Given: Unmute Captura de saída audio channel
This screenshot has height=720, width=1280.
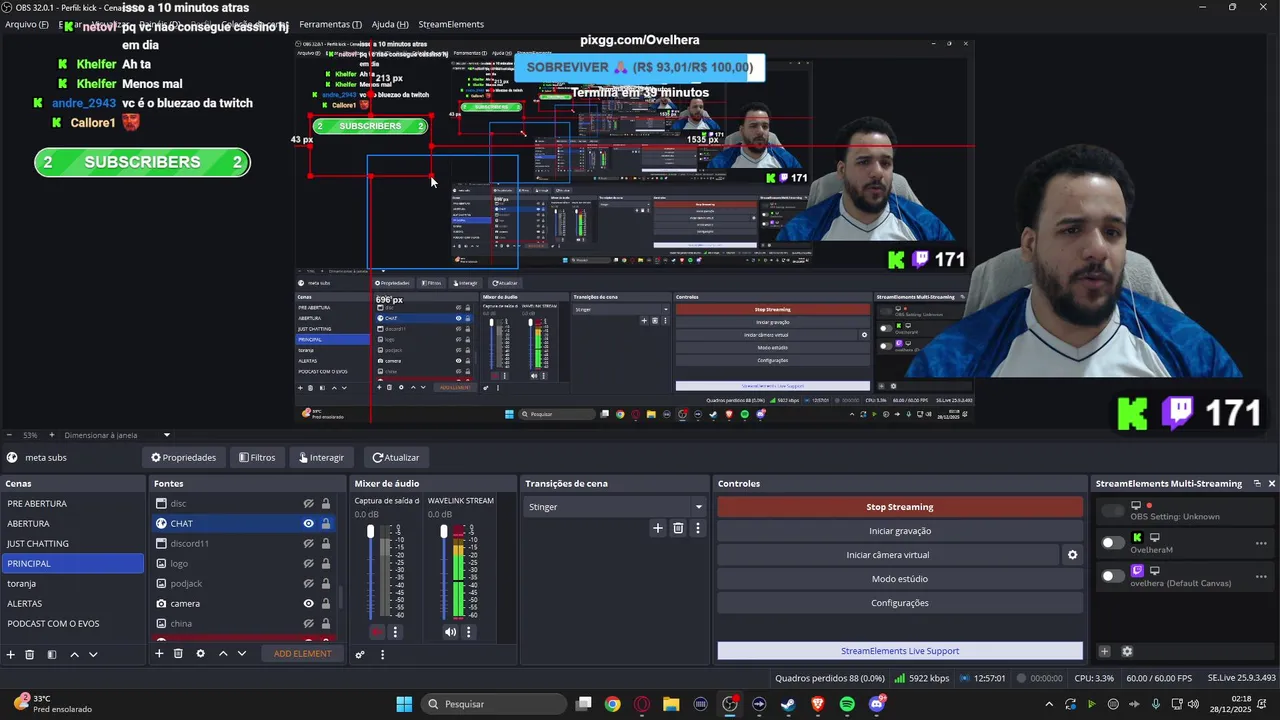Looking at the screenshot, I should click(376, 632).
